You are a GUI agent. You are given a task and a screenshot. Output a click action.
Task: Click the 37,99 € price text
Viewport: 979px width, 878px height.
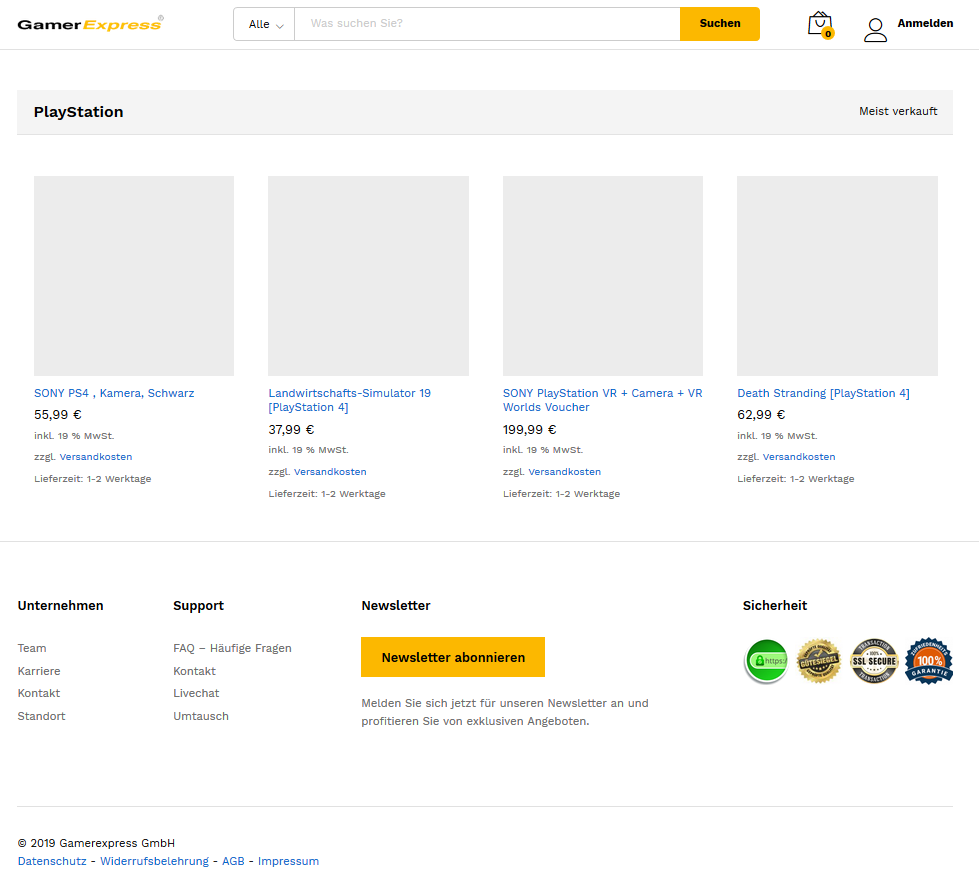tap(291, 430)
